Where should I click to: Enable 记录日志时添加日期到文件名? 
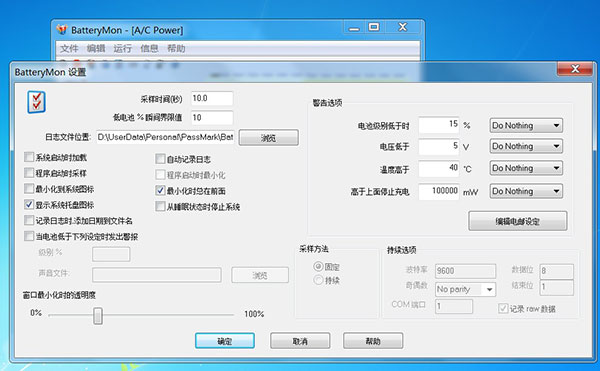29,220
